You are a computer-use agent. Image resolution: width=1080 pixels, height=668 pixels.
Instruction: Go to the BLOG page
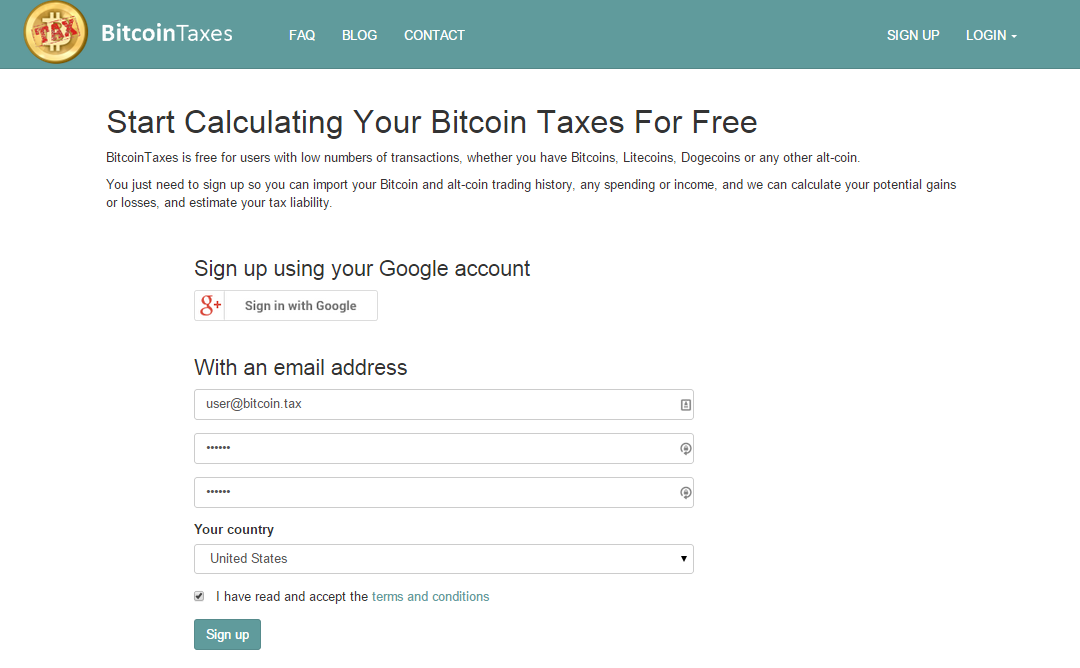360,35
